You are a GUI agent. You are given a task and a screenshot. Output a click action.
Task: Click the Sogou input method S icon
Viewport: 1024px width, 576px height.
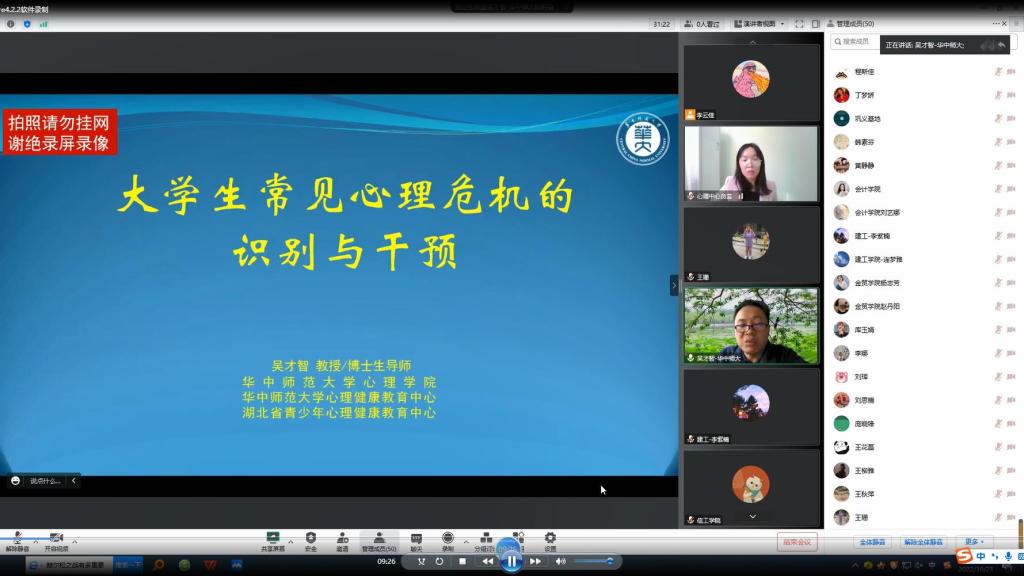point(964,556)
